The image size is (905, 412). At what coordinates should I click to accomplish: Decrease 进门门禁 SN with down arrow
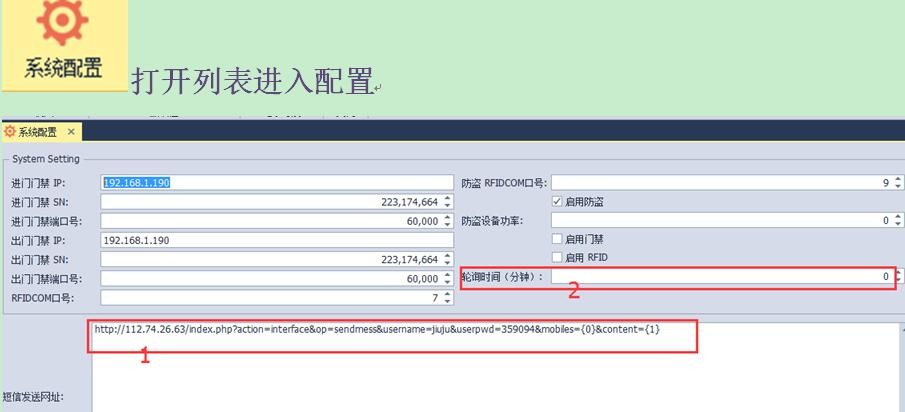448,205
